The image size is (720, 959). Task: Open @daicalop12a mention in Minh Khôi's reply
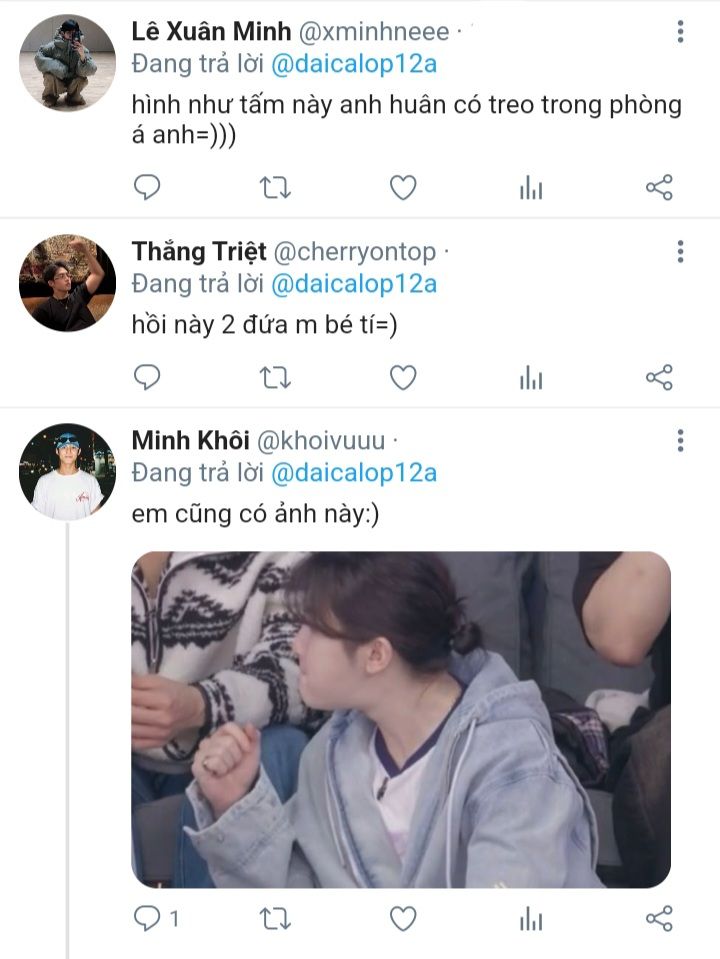[354, 473]
